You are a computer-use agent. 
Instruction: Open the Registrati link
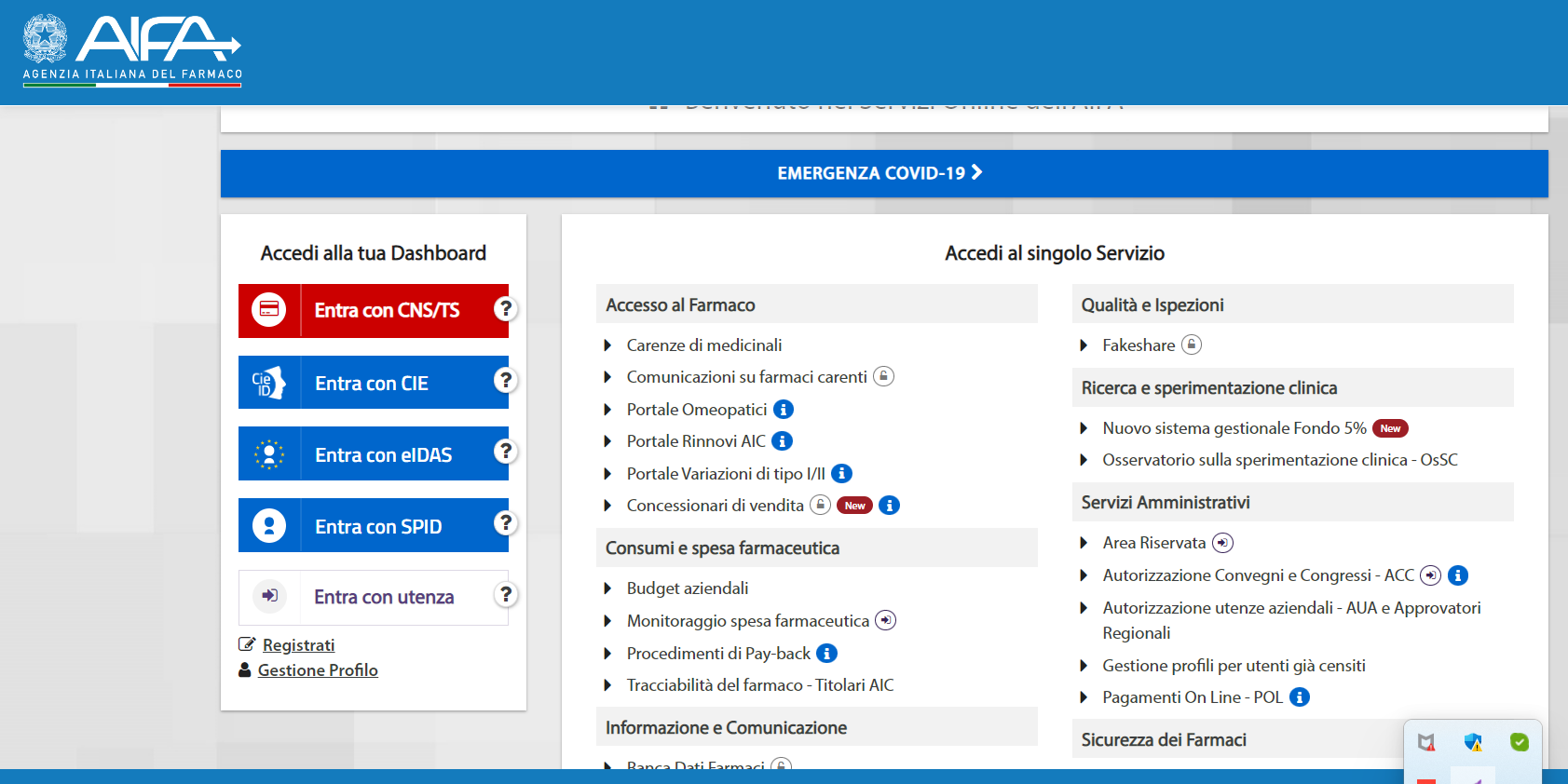pos(298,645)
